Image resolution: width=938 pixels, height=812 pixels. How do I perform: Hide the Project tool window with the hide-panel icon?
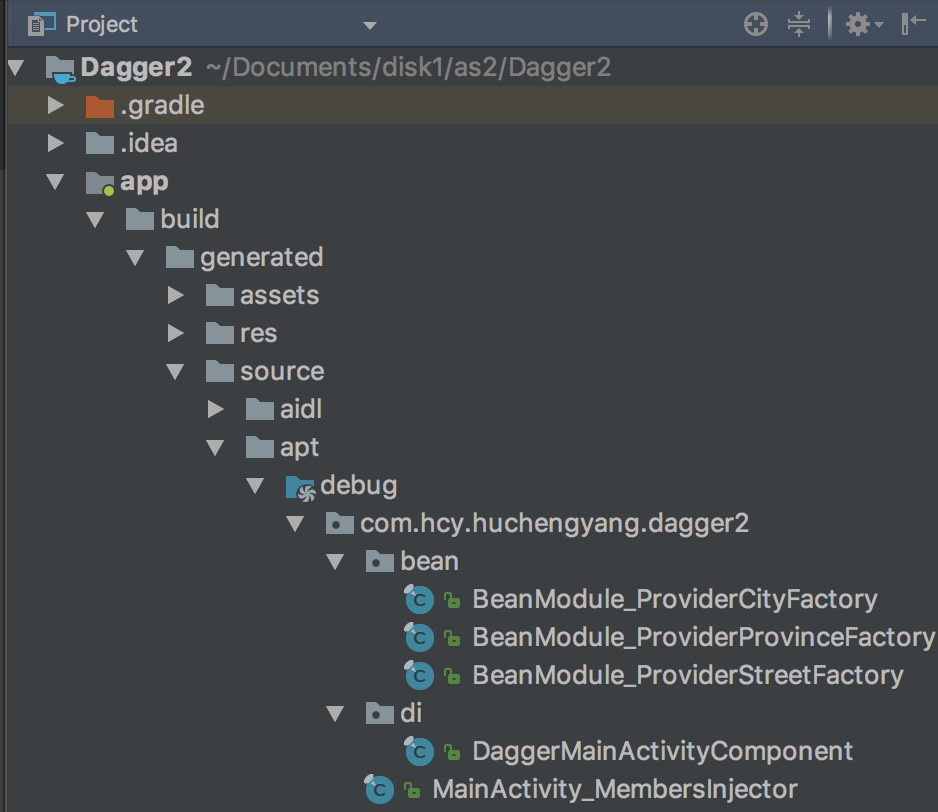pyautogui.click(x=913, y=24)
